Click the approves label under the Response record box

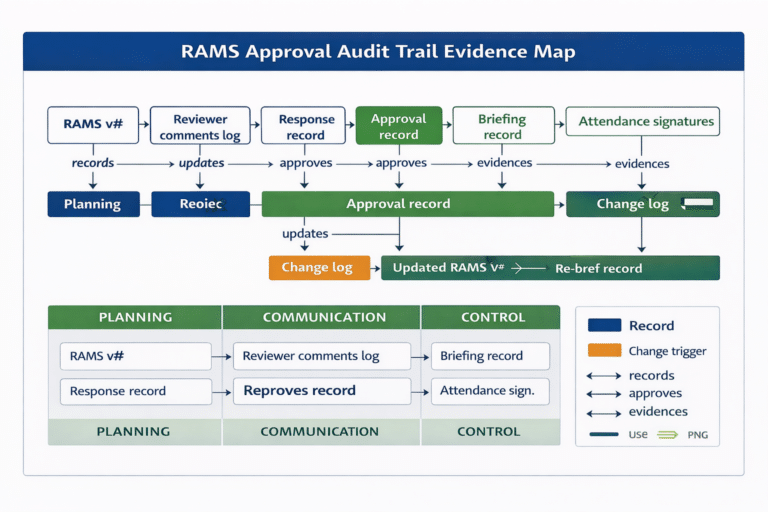[306, 163]
